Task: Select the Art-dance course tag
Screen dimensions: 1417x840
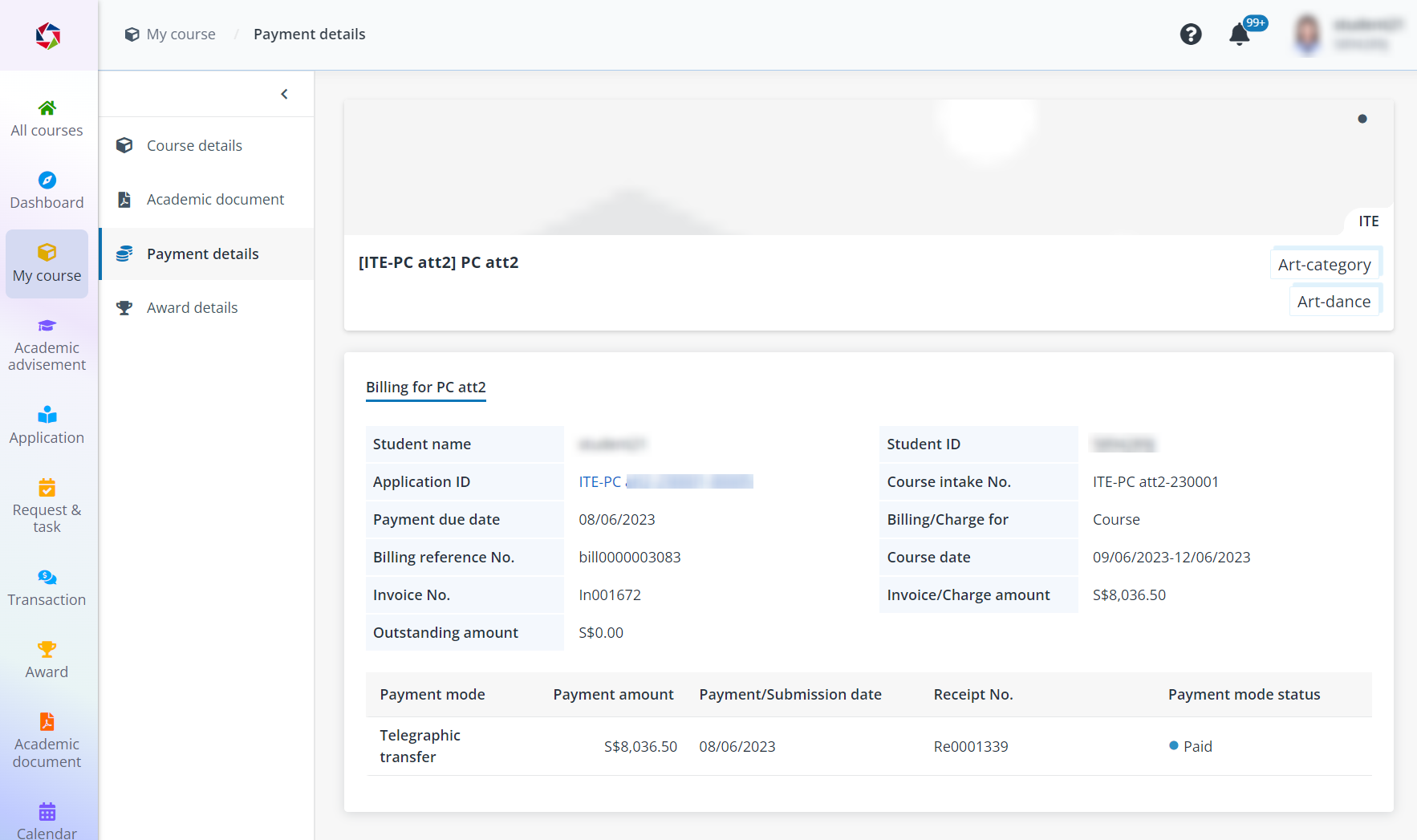Action: [1334, 301]
